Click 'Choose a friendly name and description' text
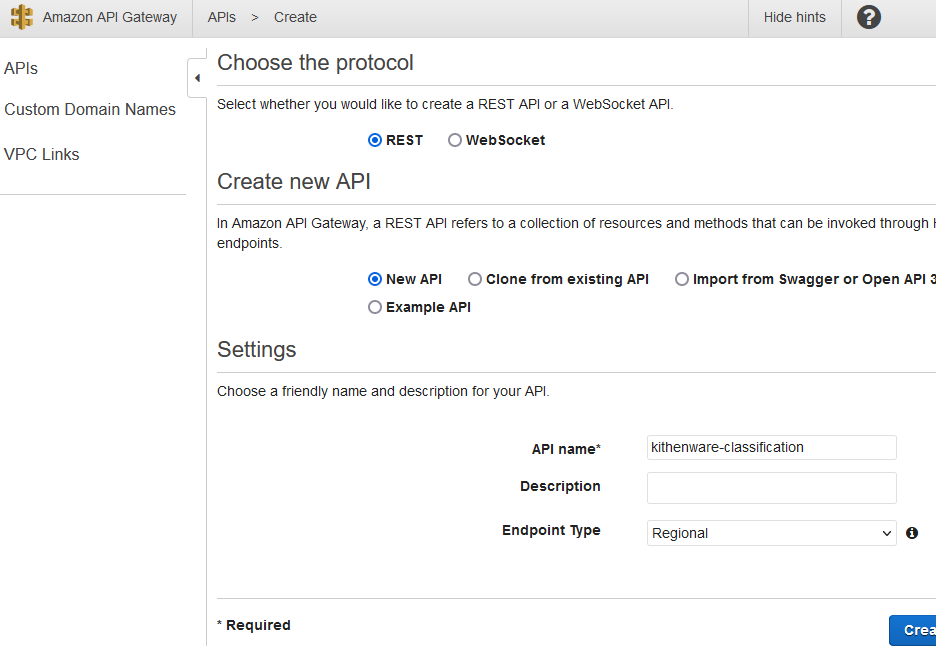The height and width of the screenshot is (651, 936). (383, 391)
